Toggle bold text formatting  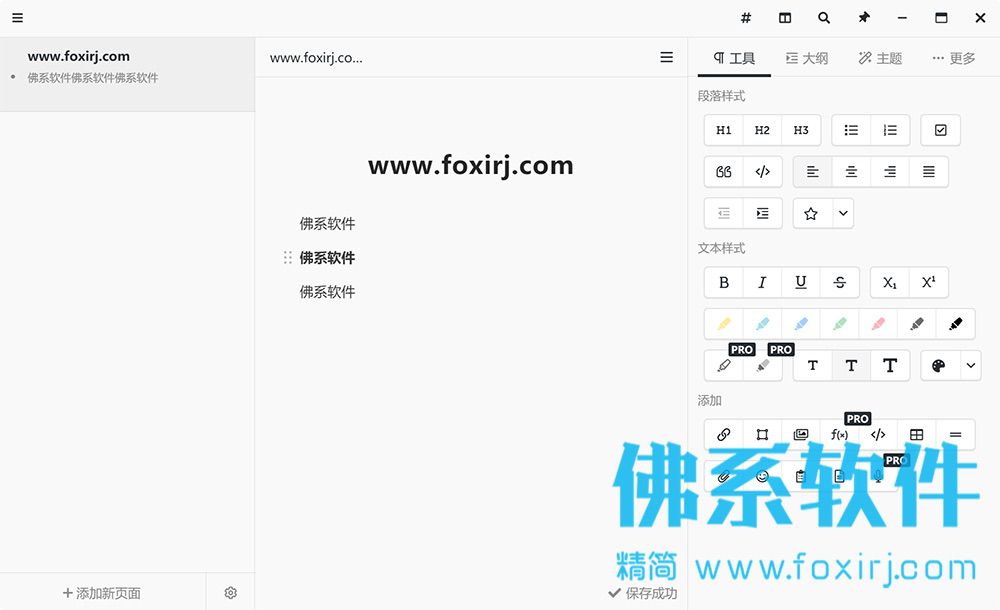(723, 282)
